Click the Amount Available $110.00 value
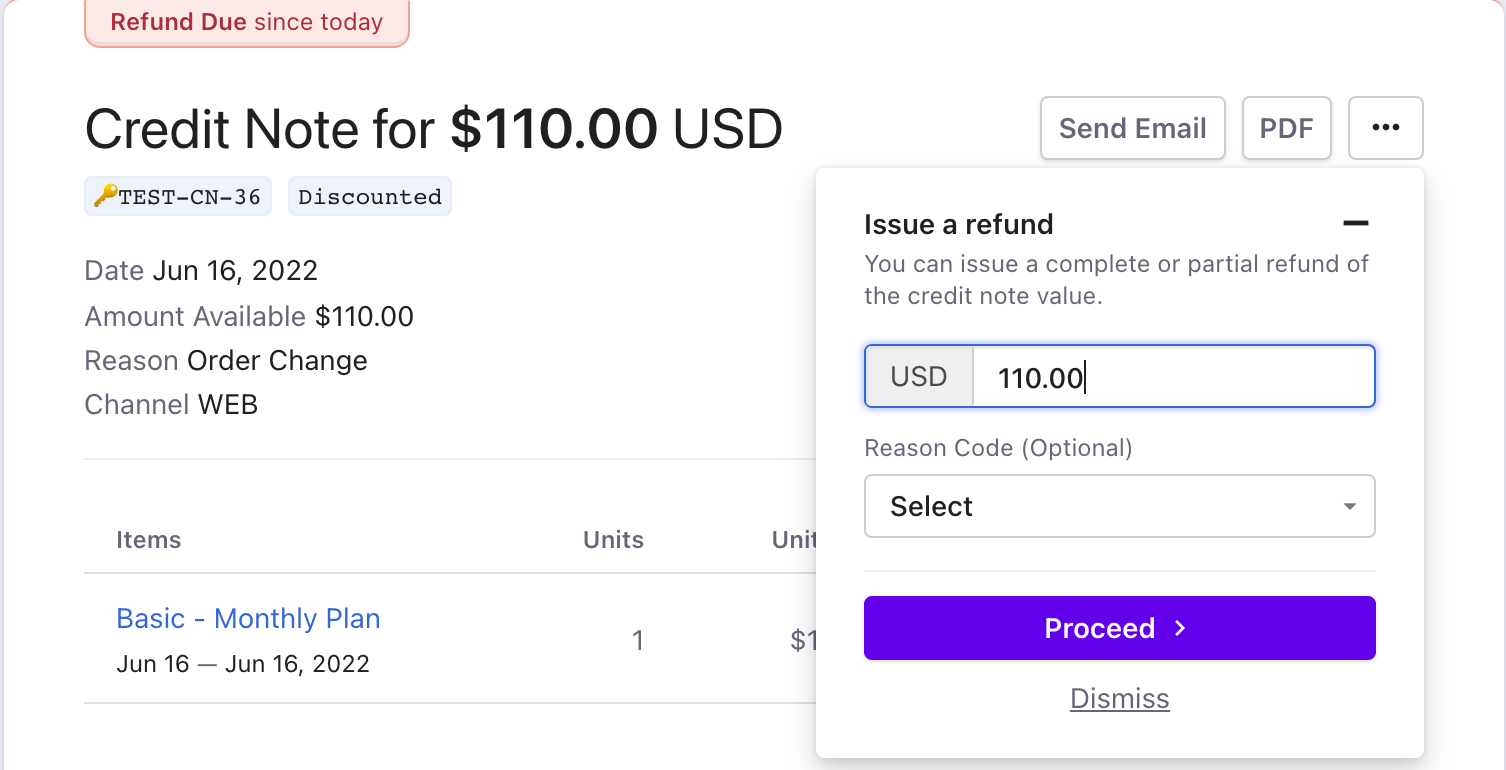1506x770 pixels. (x=364, y=317)
